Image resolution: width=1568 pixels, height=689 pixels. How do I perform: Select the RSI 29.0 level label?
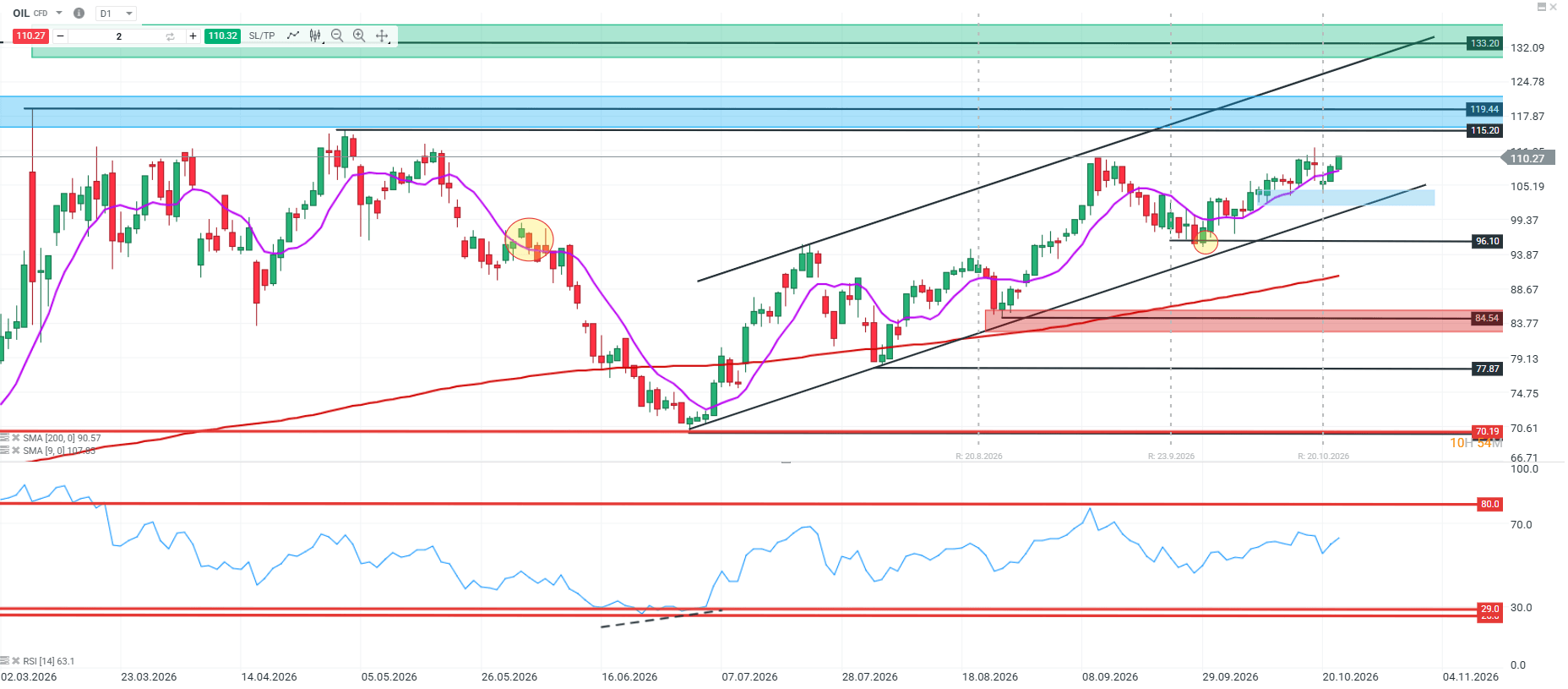(1489, 609)
